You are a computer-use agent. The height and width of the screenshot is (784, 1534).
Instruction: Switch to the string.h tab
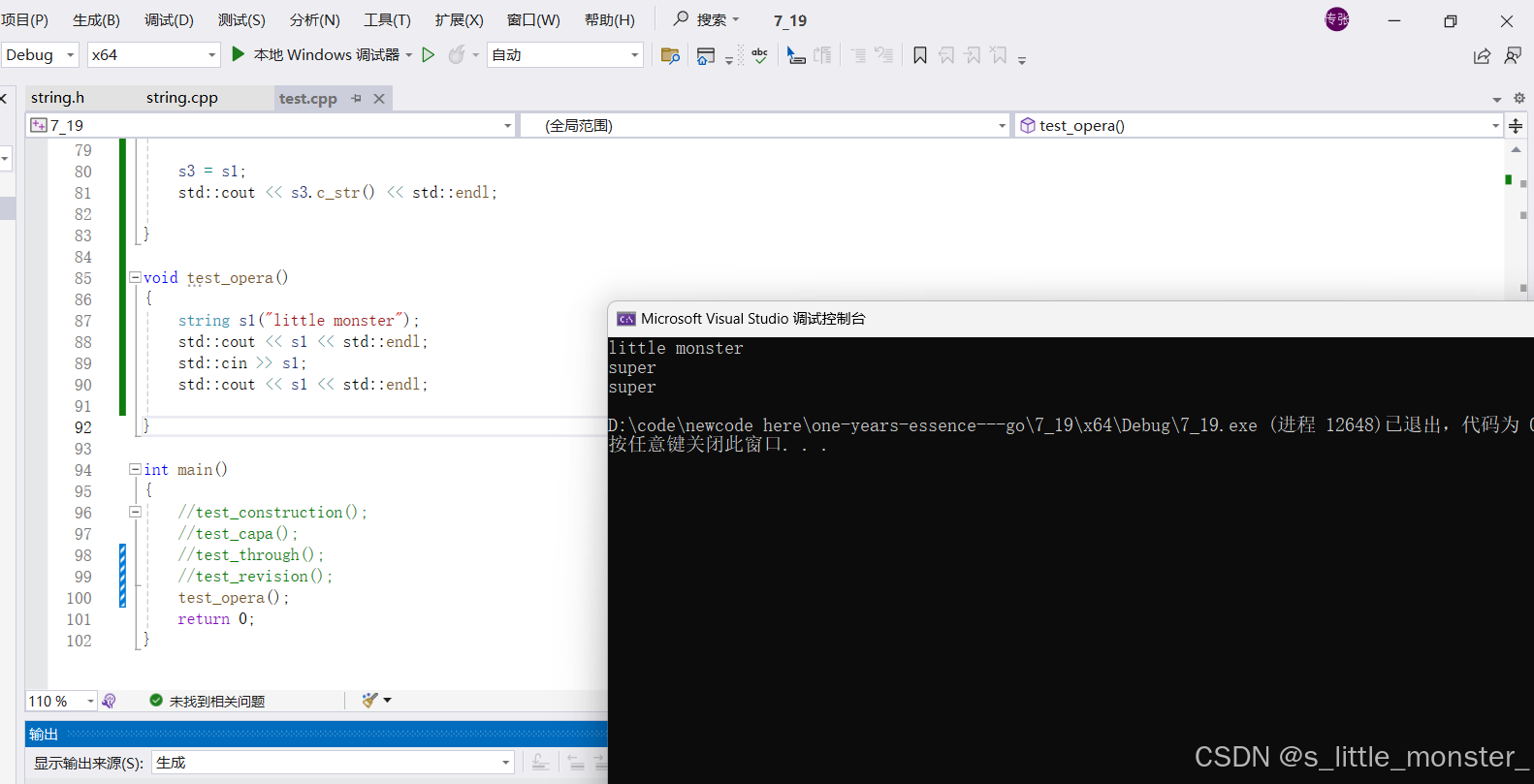coord(57,98)
